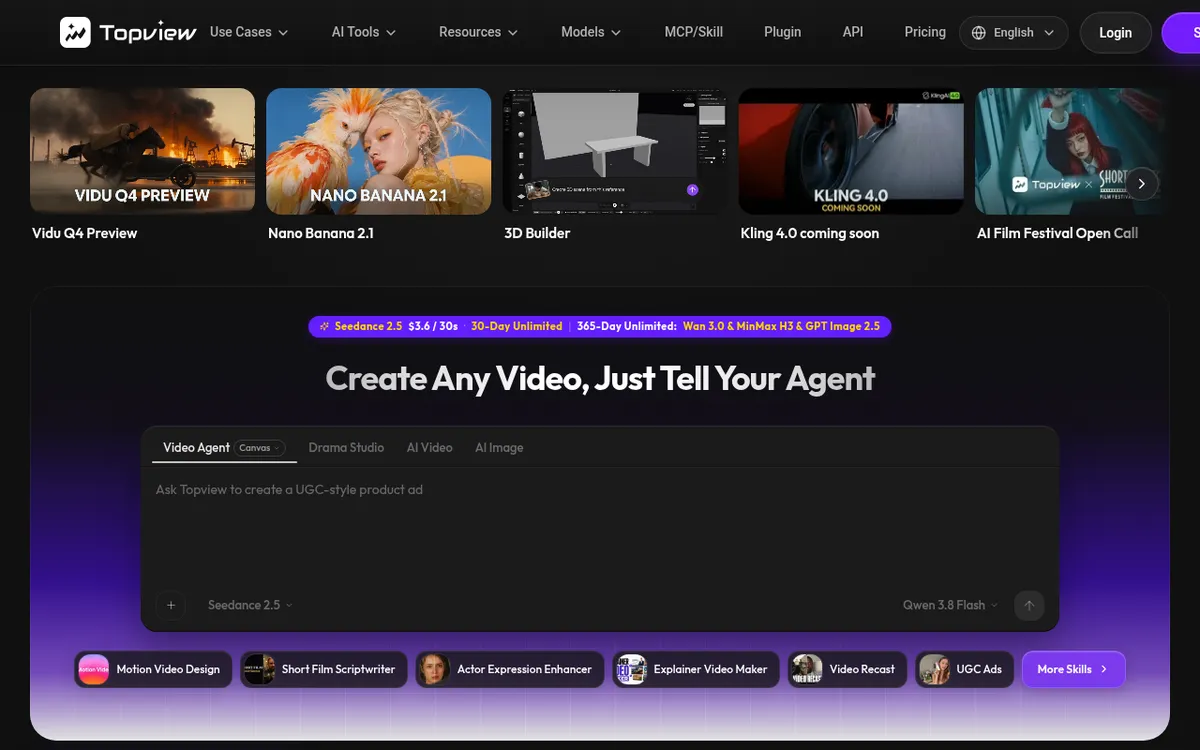Switch to the AI Video tab
Image resolution: width=1200 pixels, height=750 pixels.
pos(429,448)
